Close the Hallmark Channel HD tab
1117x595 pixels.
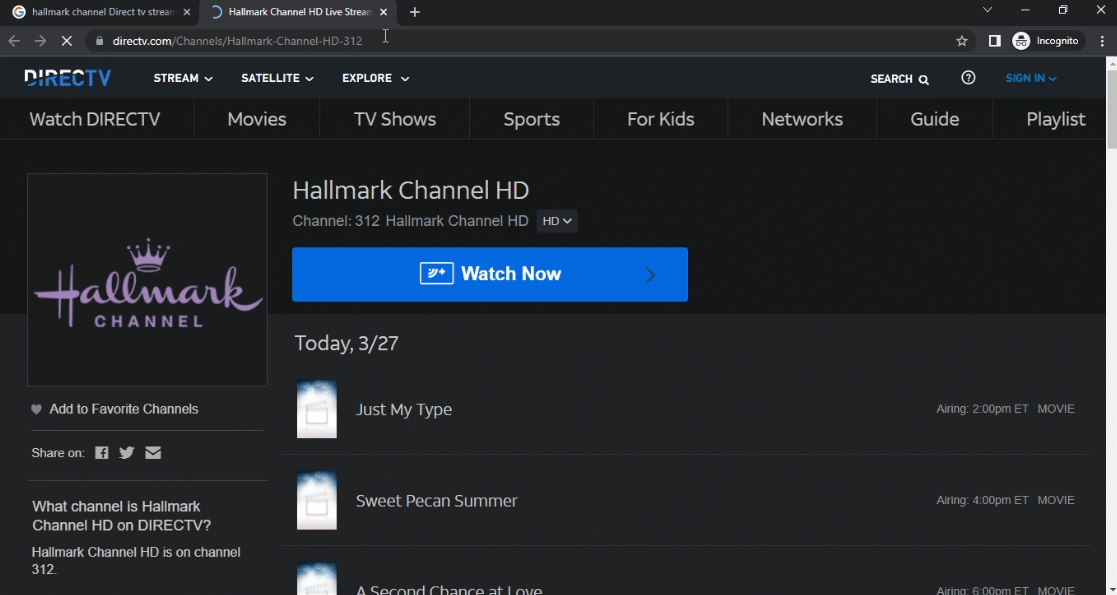[x=383, y=12]
